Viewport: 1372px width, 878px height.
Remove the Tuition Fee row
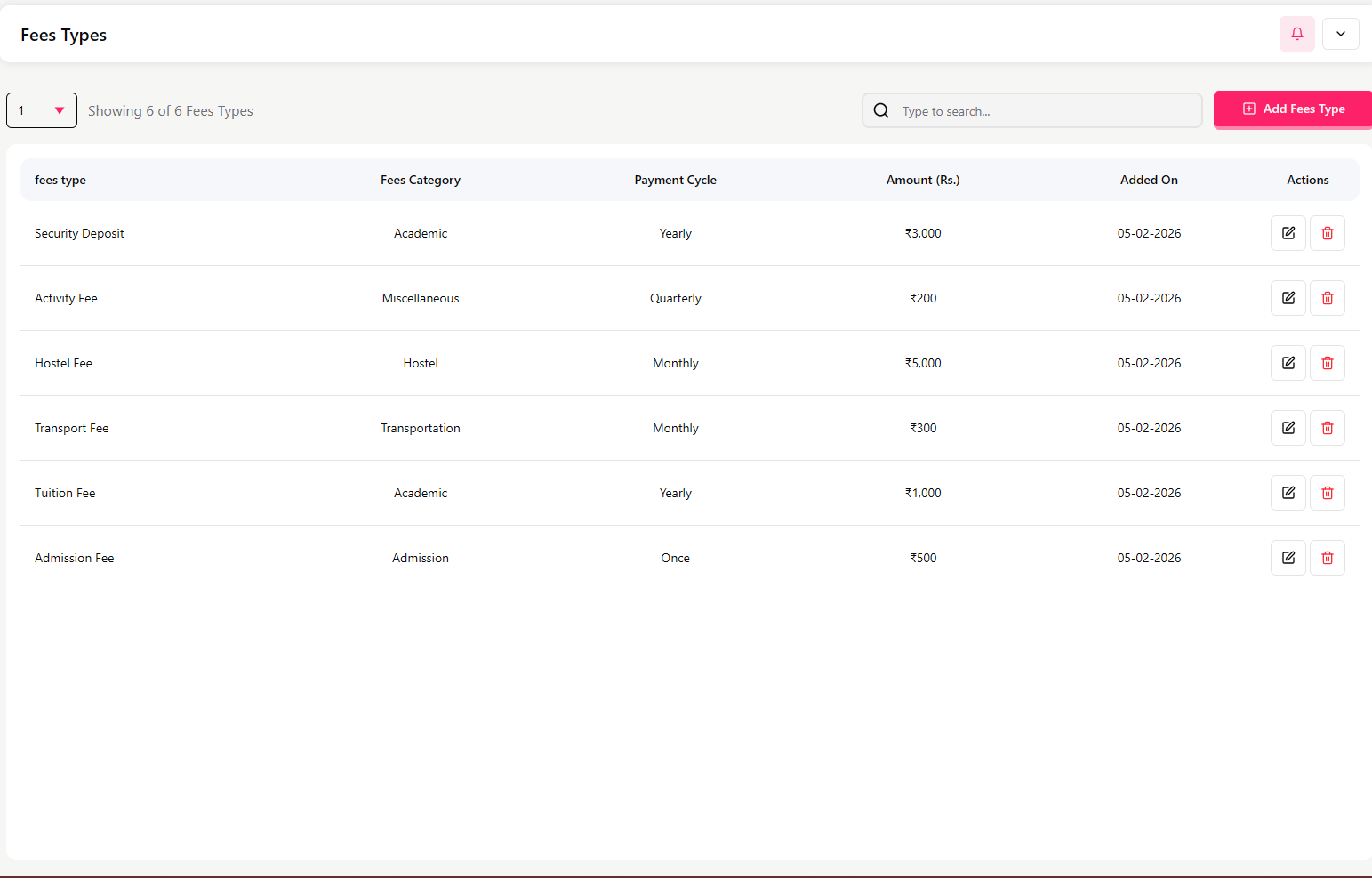click(x=1327, y=493)
